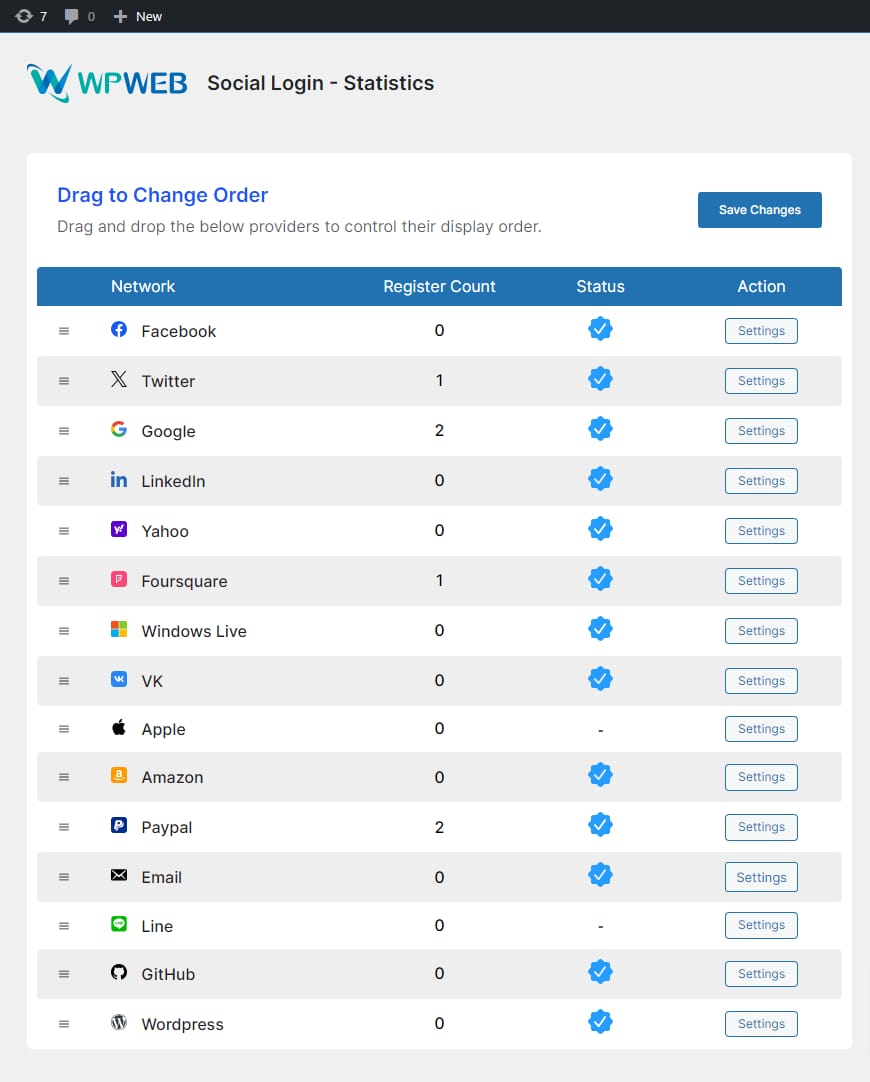Click the Paypal logo icon
Image resolution: width=870 pixels, height=1082 pixels.
point(119,825)
